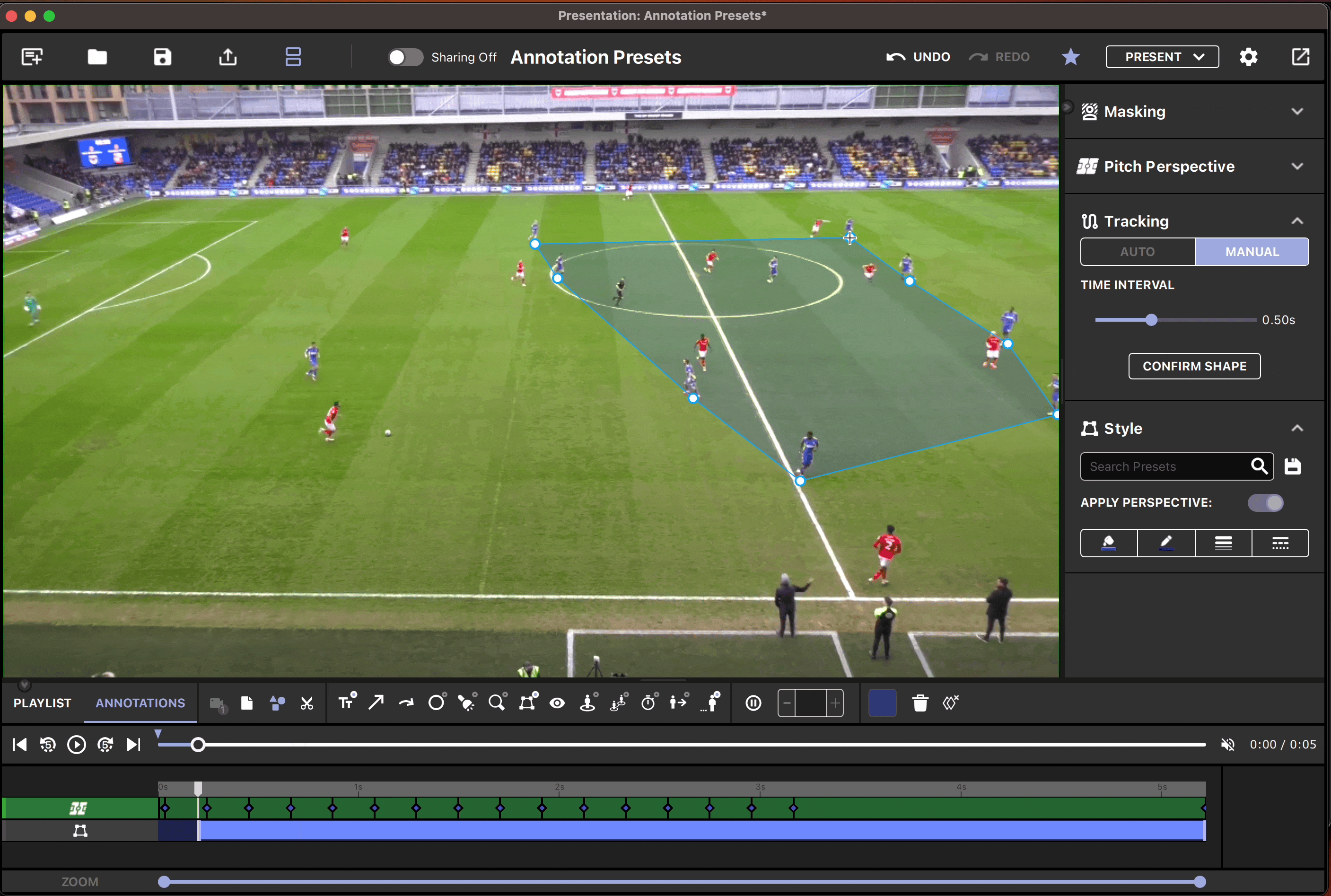Click the time interval slider handle
Screen dimensions: 1331x896
[x=1151, y=319]
